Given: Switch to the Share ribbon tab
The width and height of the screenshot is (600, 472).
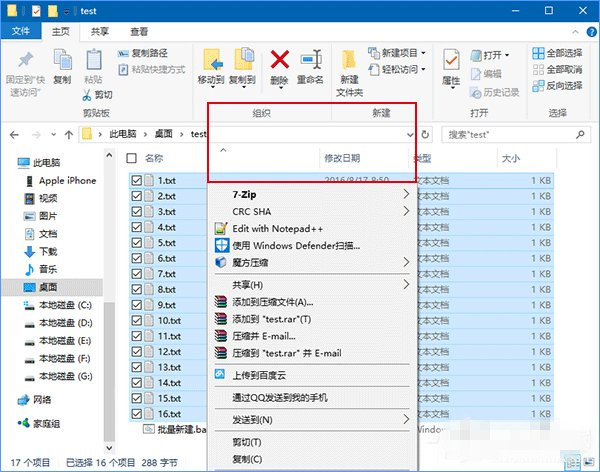Looking at the screenshot, I should 100,31.
